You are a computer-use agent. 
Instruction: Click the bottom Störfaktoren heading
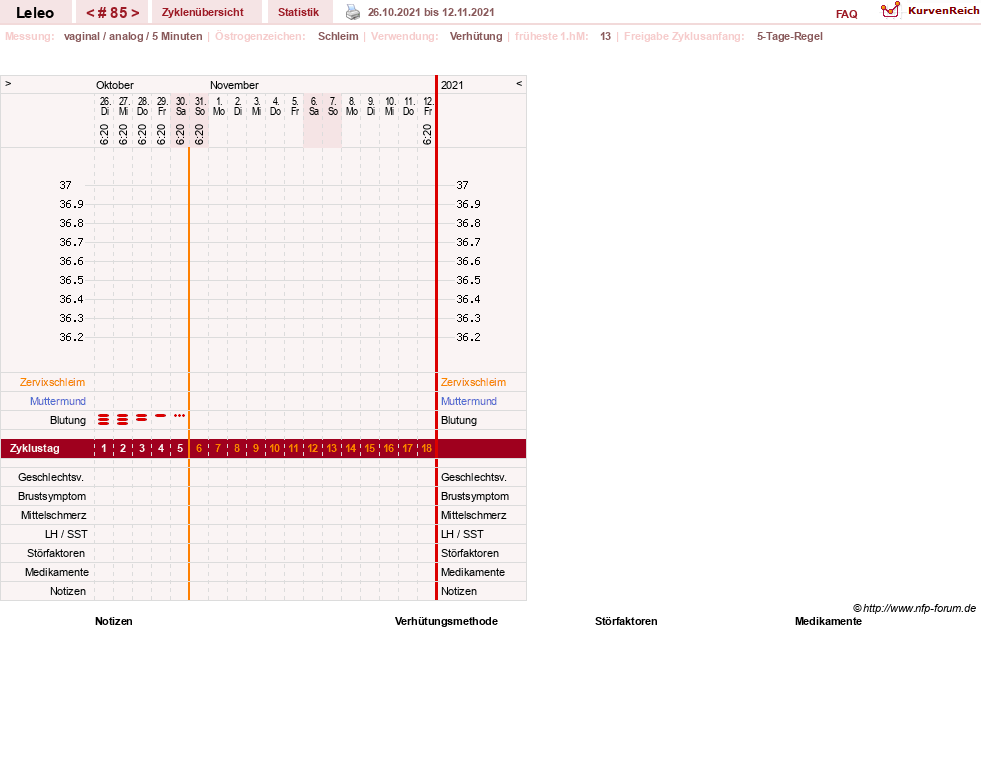tap(626, 621)
